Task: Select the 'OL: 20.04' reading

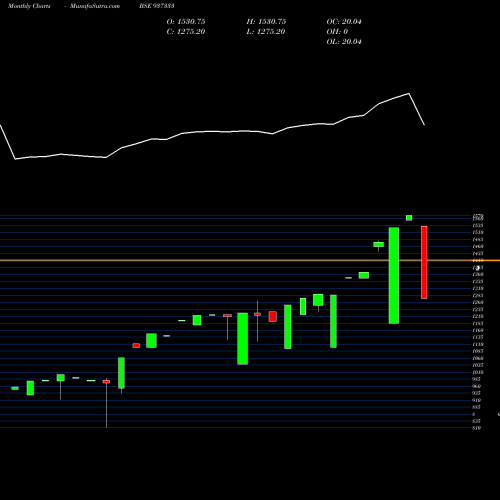Action: point(344,42)
